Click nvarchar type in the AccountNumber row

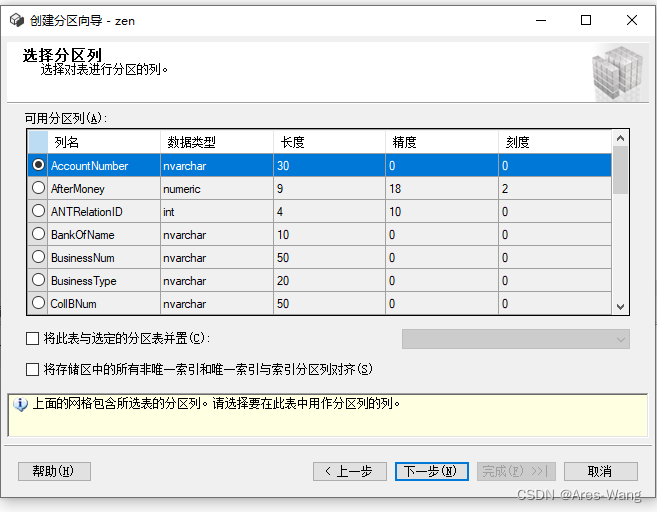[x=217, y=165]
